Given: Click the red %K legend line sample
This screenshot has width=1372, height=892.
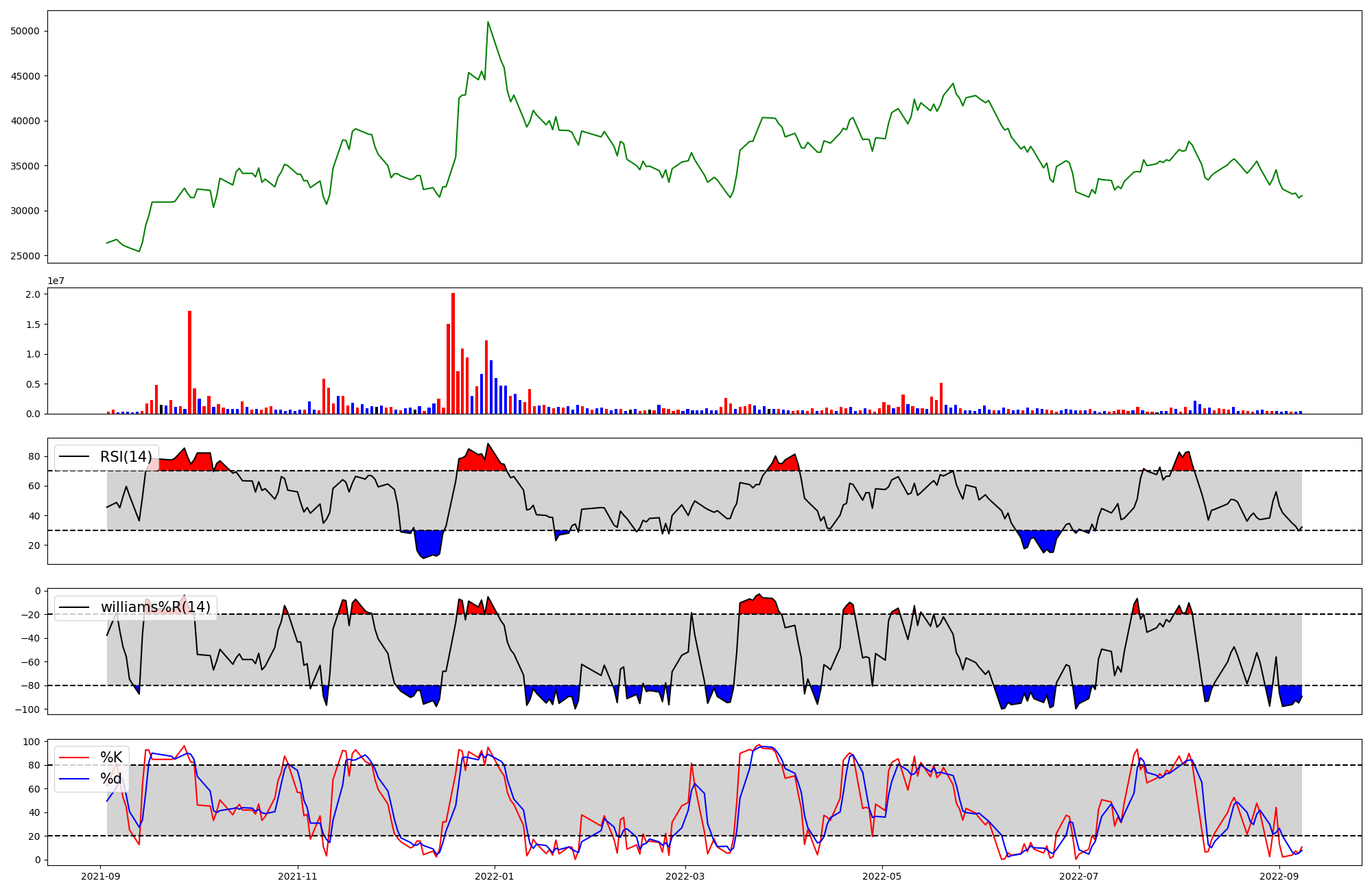Looking at the screenshot, I should tap(74, 758).
